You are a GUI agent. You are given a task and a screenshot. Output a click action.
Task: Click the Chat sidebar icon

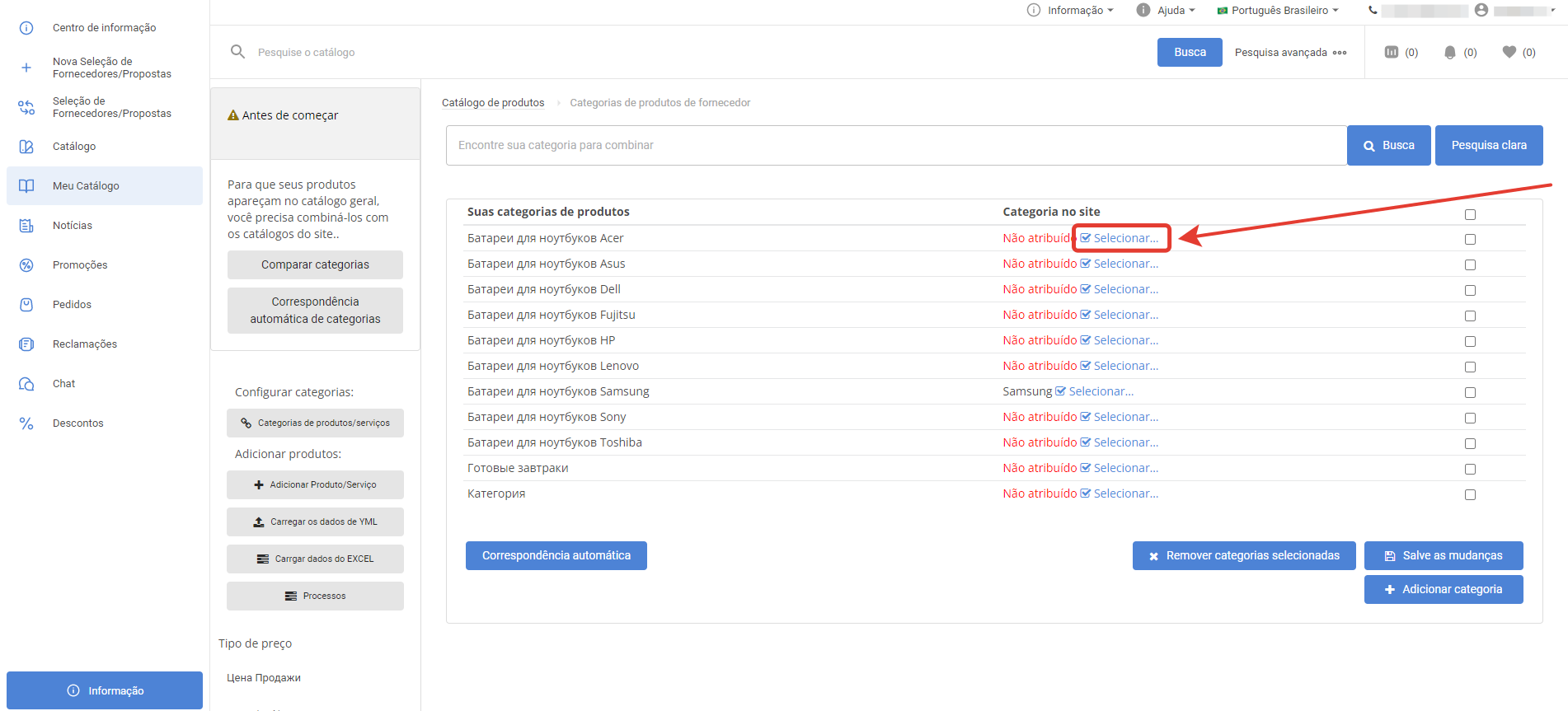click(26, 384)
